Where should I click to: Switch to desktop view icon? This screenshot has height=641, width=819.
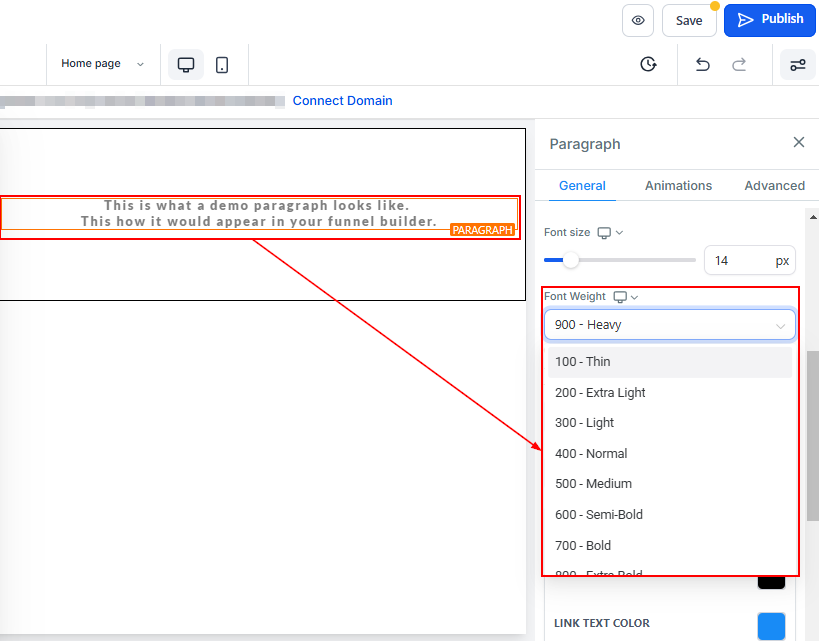coord(185,64)
